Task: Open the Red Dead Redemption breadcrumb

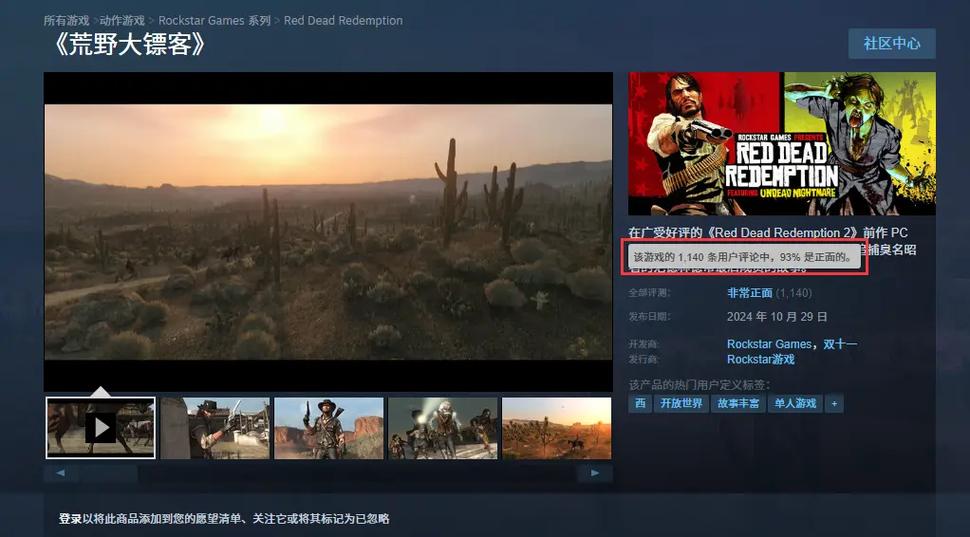Action: [343, 20]
